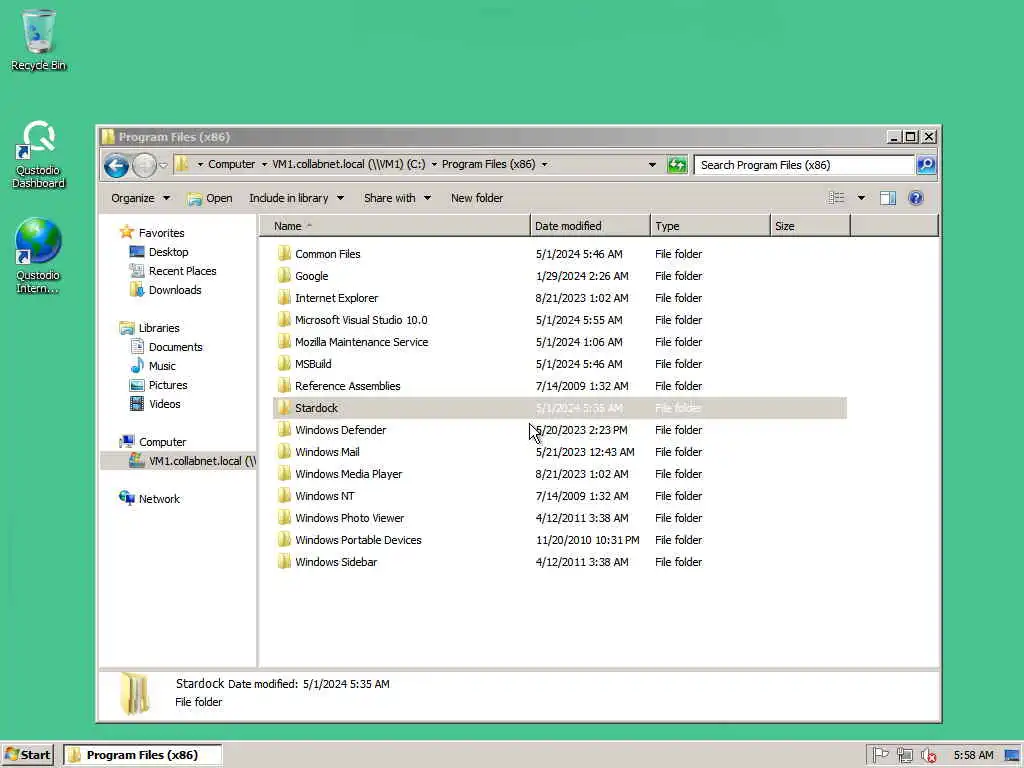Select the highlighted Stardock folder row
Image resolution: width=1024 pixels, height=768 pixels.
tap(560, 408)
